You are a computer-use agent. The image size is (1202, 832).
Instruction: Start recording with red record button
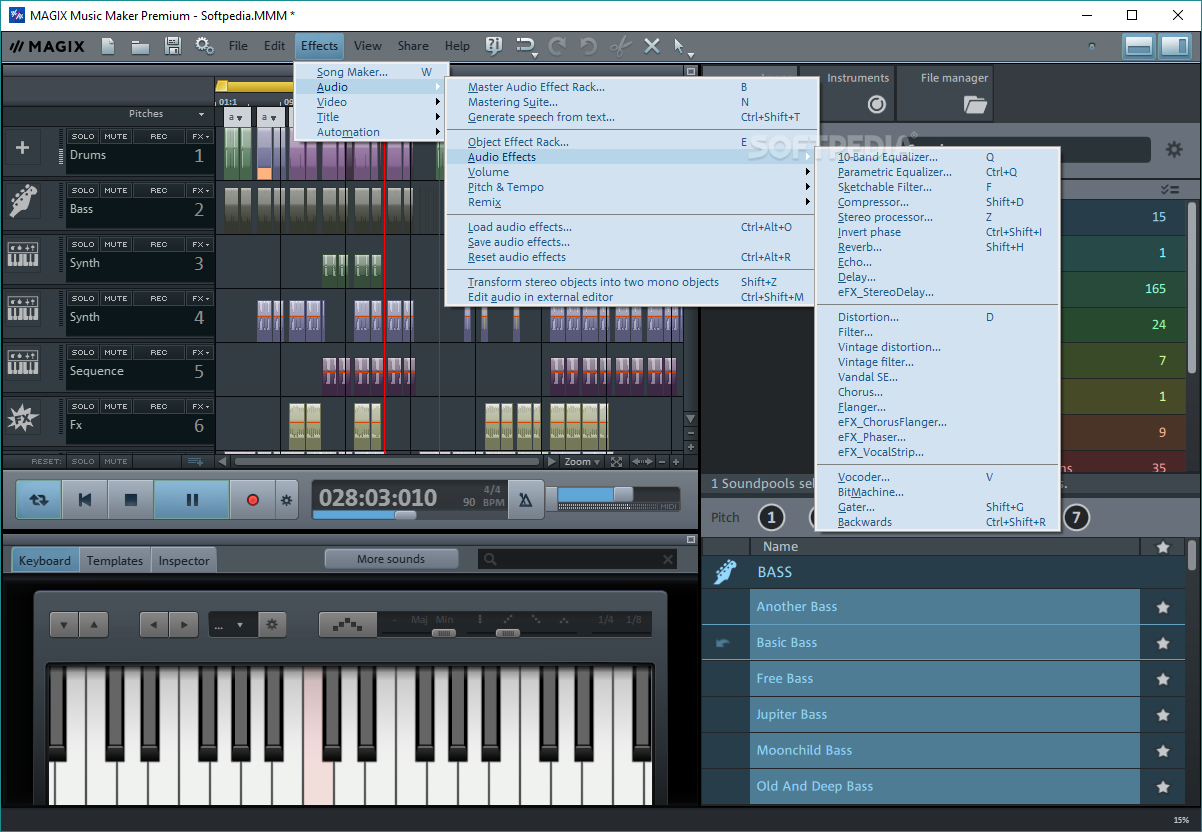pyautogui.click(x=252, y=499)
